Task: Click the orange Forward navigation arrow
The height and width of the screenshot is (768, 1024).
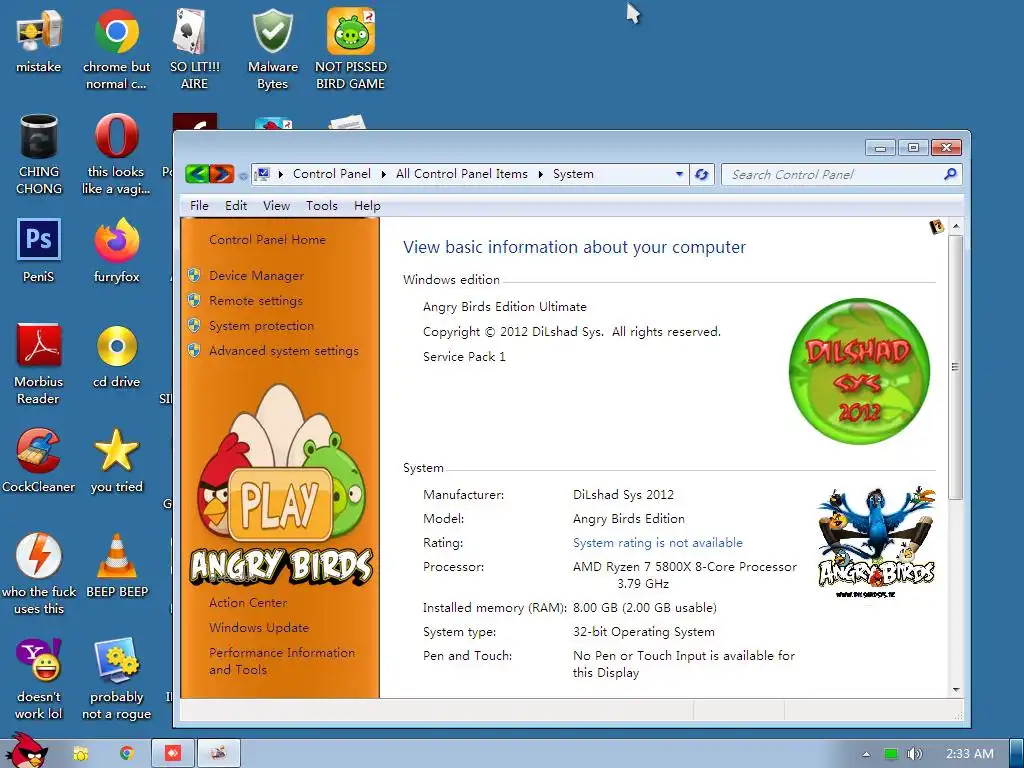Action: pyautogui.click(x=222, y=174)
